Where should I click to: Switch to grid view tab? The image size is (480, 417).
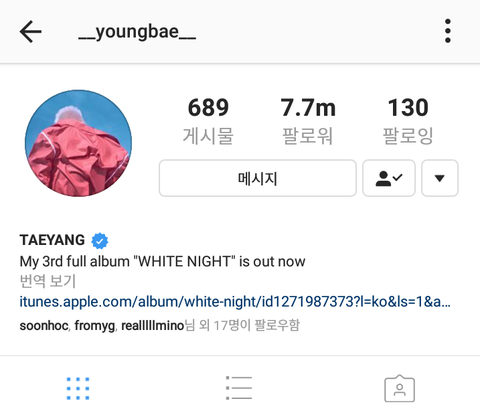pos(78,388)
